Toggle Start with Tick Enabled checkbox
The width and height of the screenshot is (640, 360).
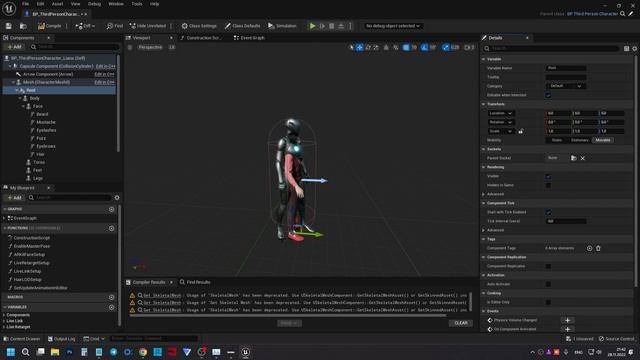[x=548, y=212]
